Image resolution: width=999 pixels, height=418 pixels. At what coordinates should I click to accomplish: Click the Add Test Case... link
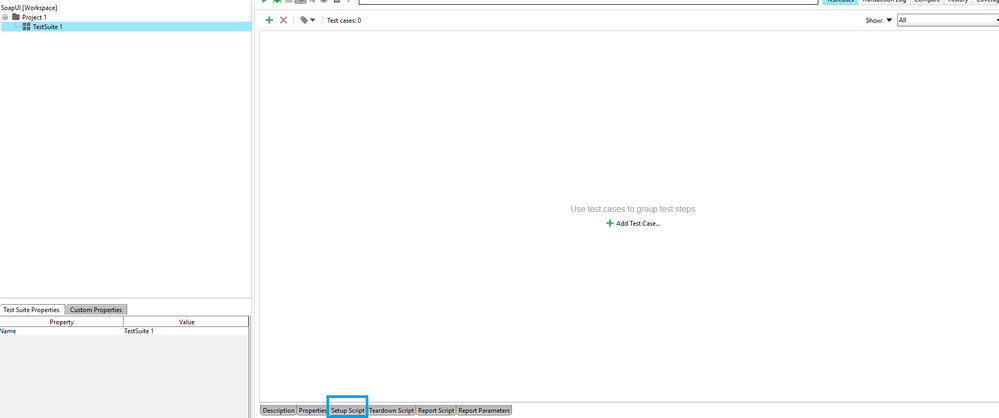tap(633, 224)
